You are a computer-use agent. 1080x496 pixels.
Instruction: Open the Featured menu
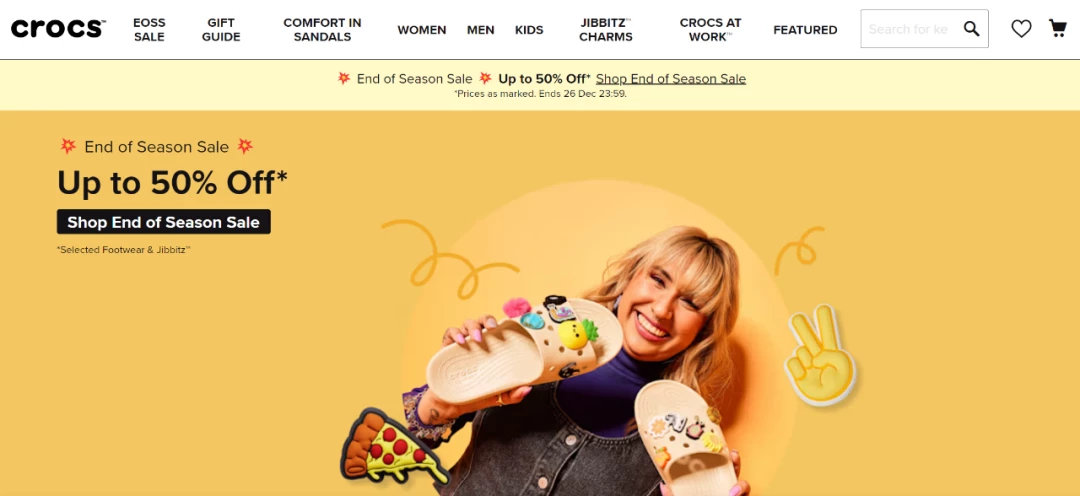805,30
